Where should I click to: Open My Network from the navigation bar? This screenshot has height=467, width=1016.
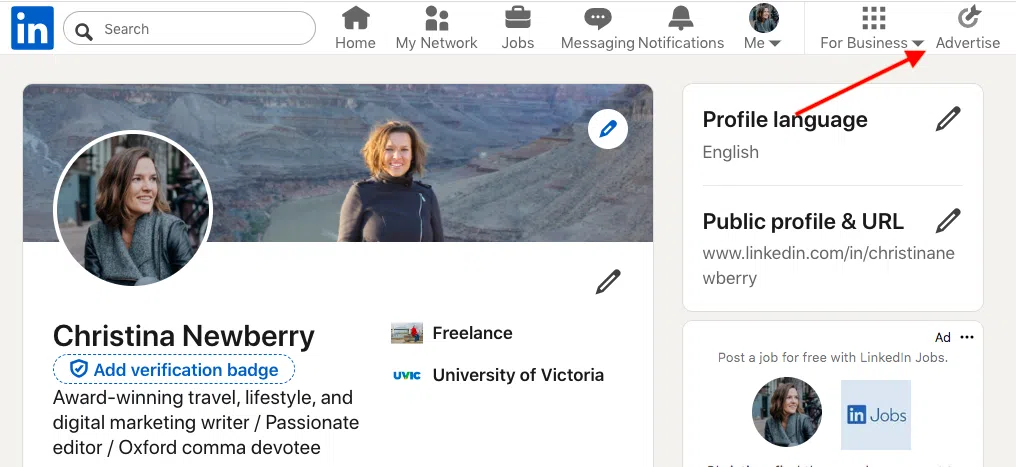click(436, 19)
